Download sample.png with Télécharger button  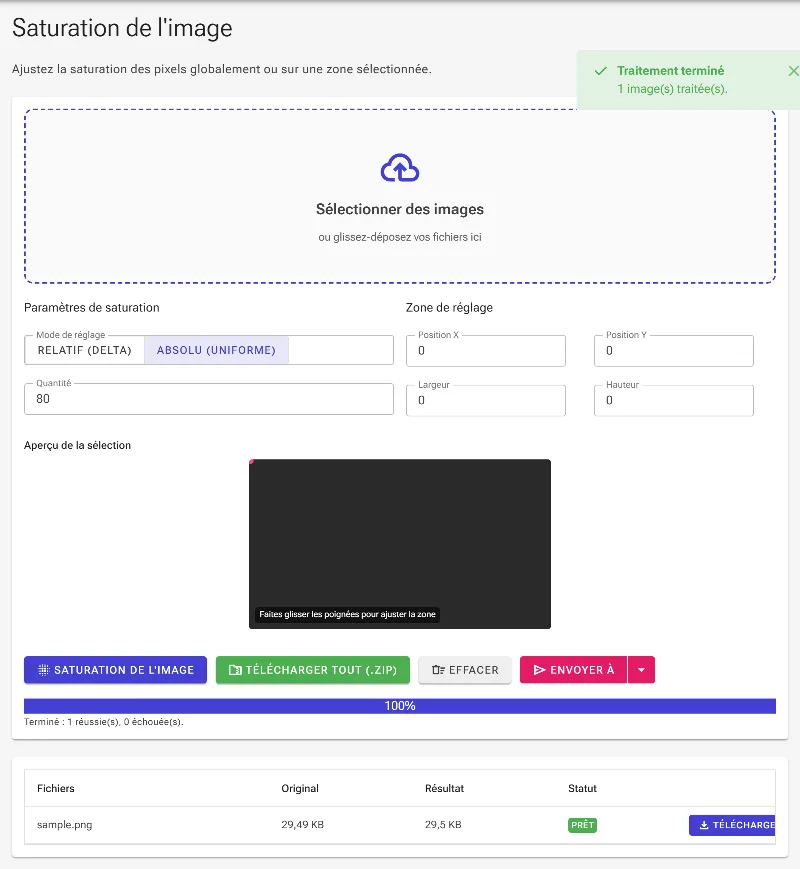tap(732, 825)
